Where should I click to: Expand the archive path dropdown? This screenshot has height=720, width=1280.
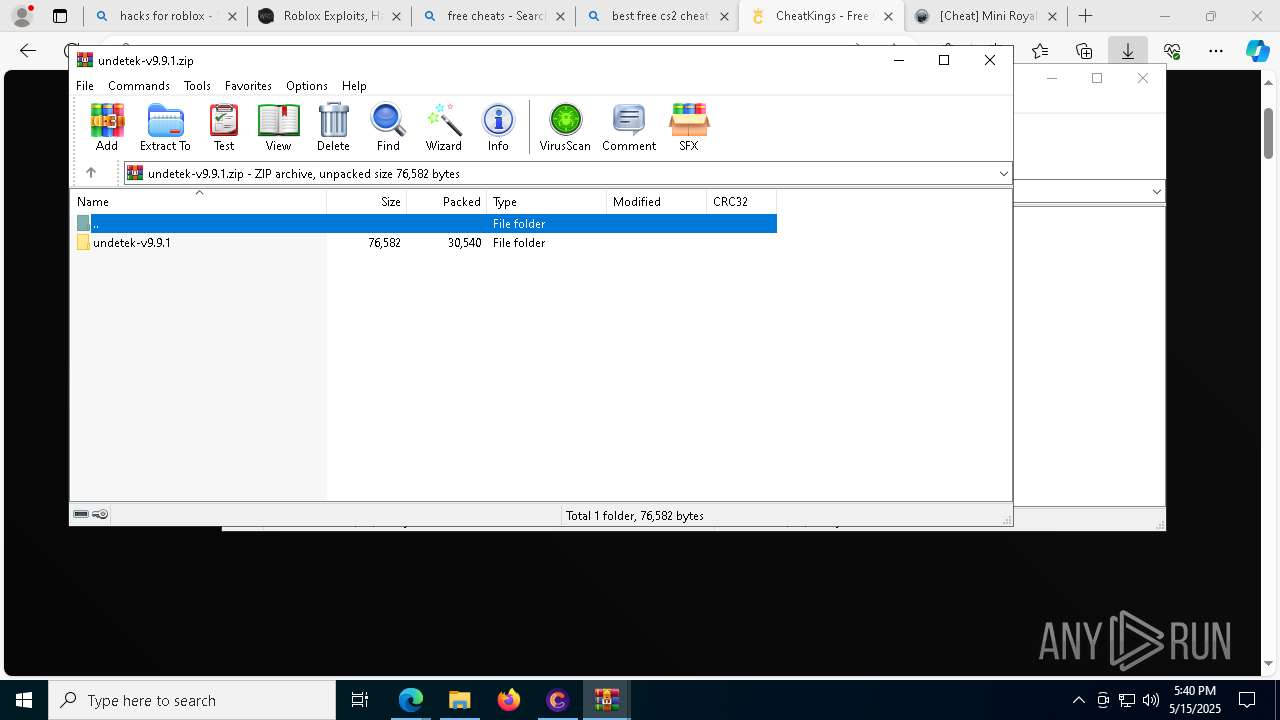click(1003, 173)
